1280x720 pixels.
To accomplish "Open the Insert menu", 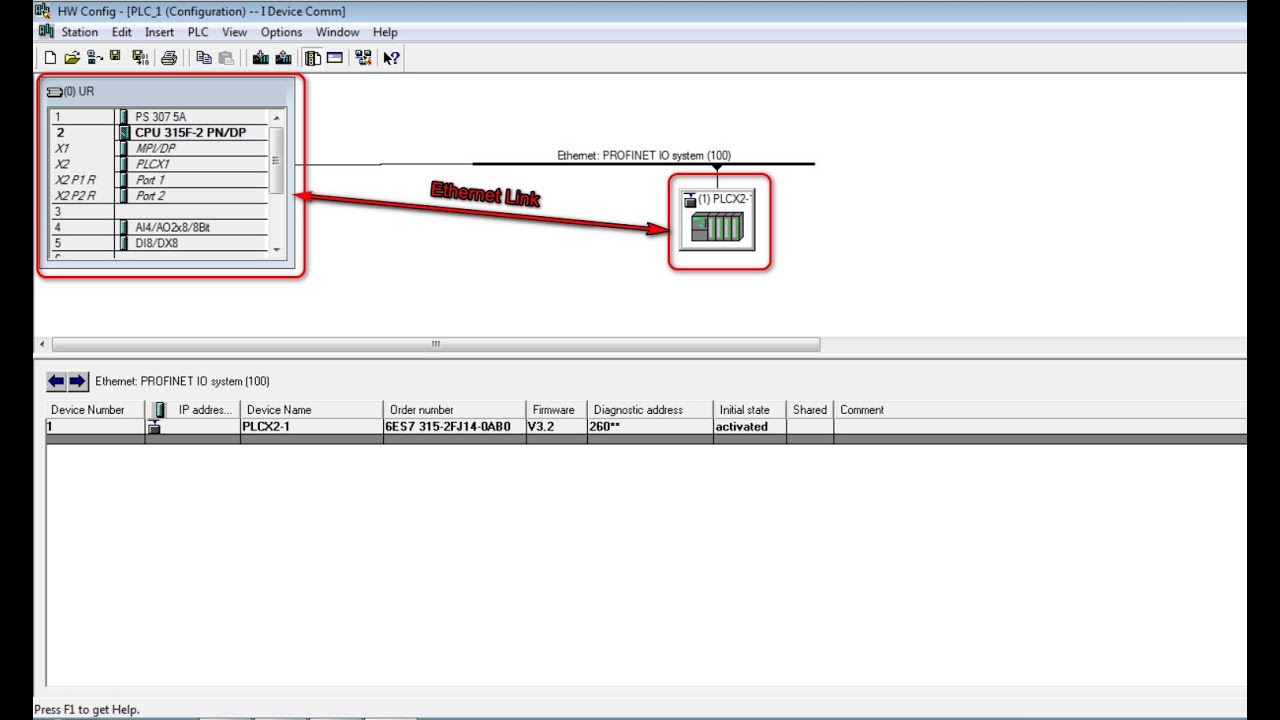I will (159, 32).
